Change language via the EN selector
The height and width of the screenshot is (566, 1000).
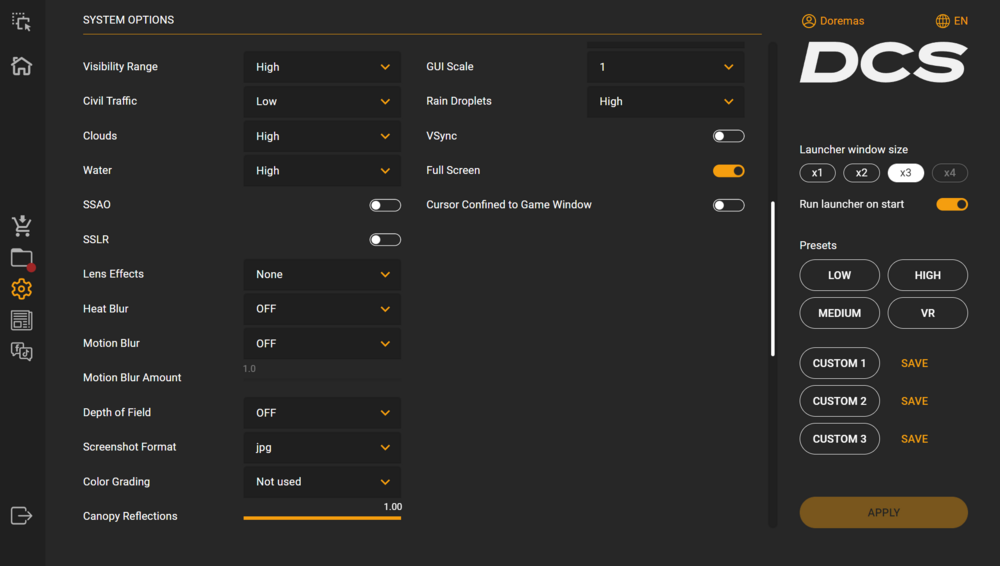pyautogui.click(x=951, y=21)
